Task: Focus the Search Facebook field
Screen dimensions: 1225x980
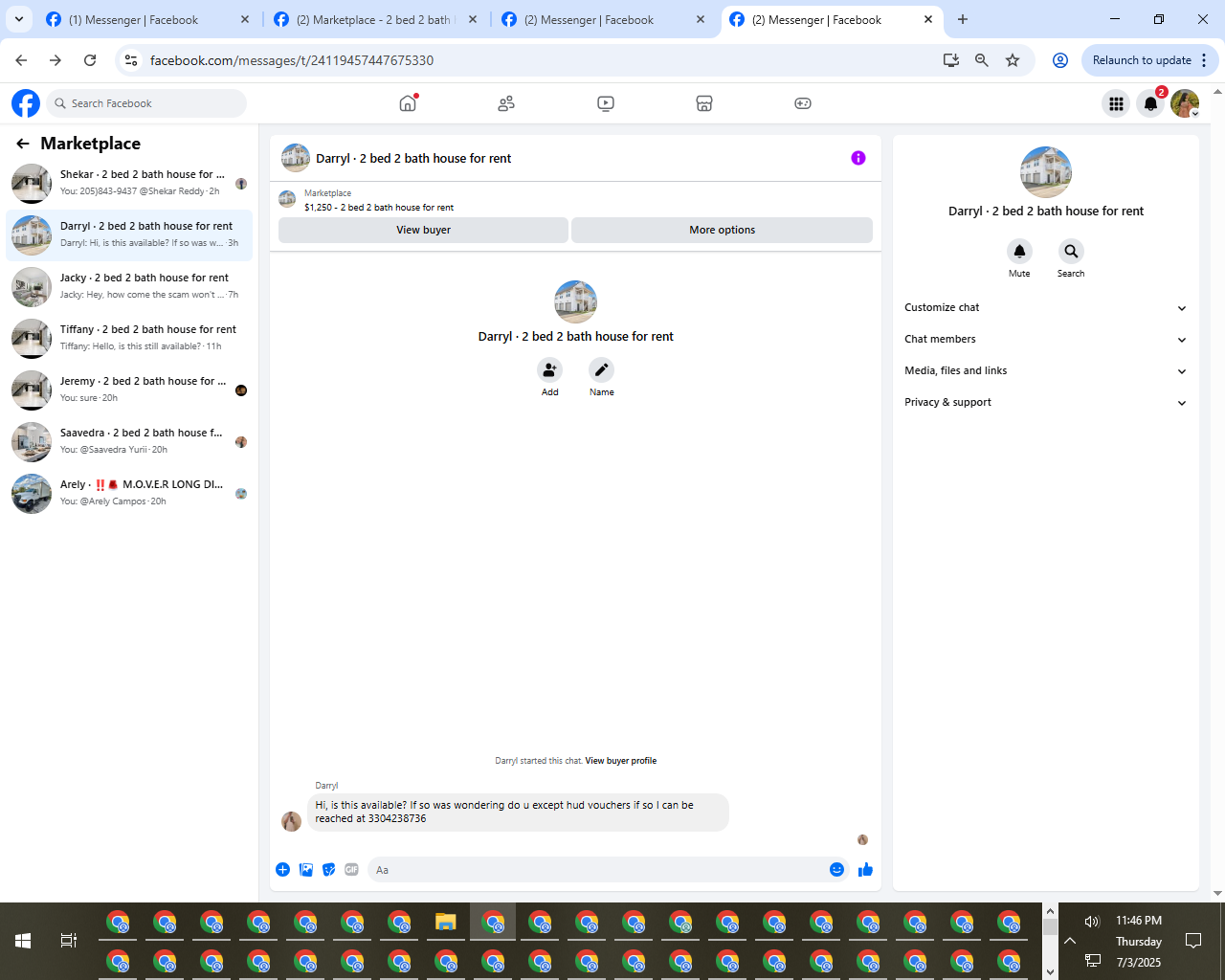Action: pos(146,103)
